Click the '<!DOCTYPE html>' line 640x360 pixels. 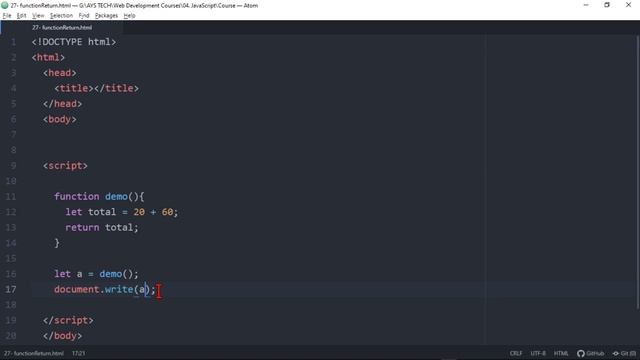click(74, 42)
